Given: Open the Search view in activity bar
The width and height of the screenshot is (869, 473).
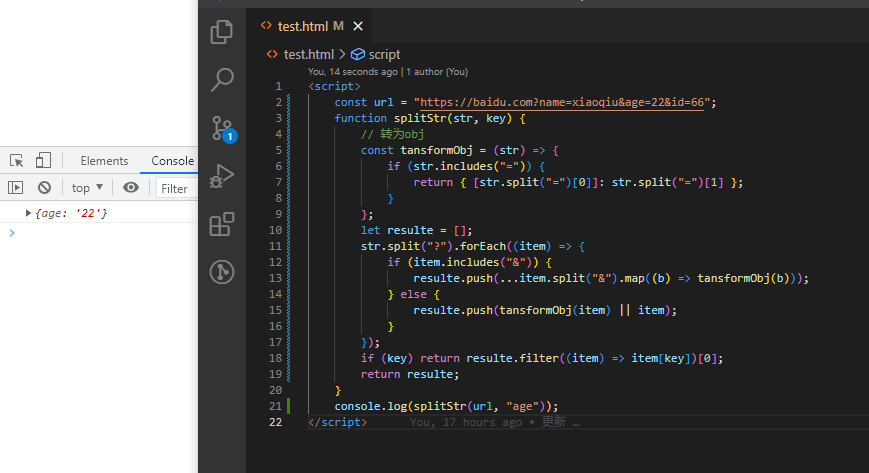Looking at the screenshot, I should coord(222,80).
